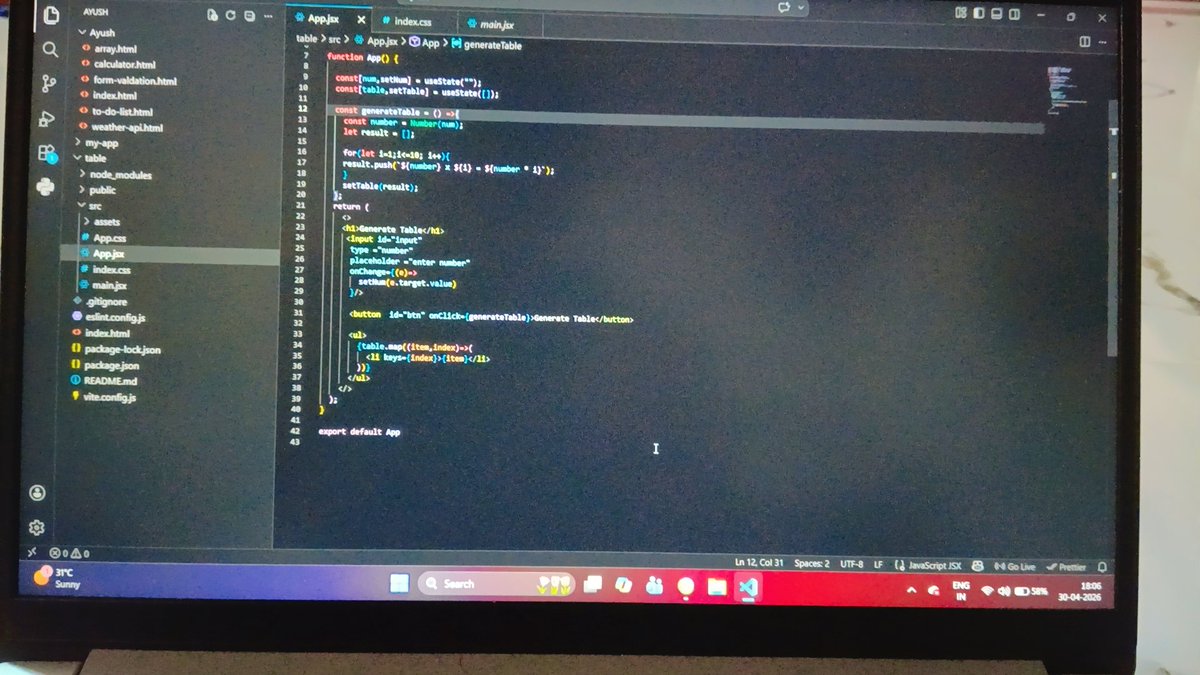This screenshot has width=1200, height=675.
Task: Click the 'generateTable' breadcrumb segment
Action: click(x=495, y=45)
